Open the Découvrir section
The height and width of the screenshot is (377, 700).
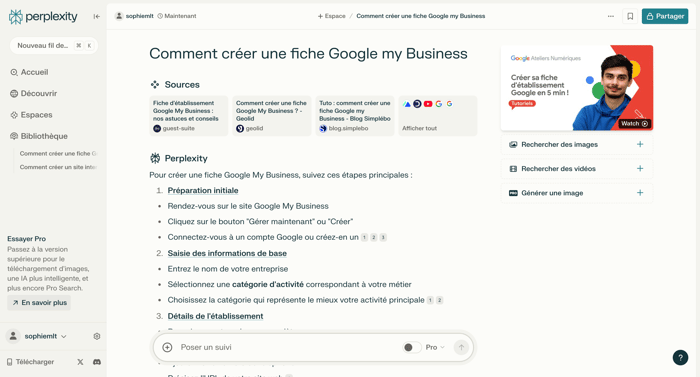point(34,93)
